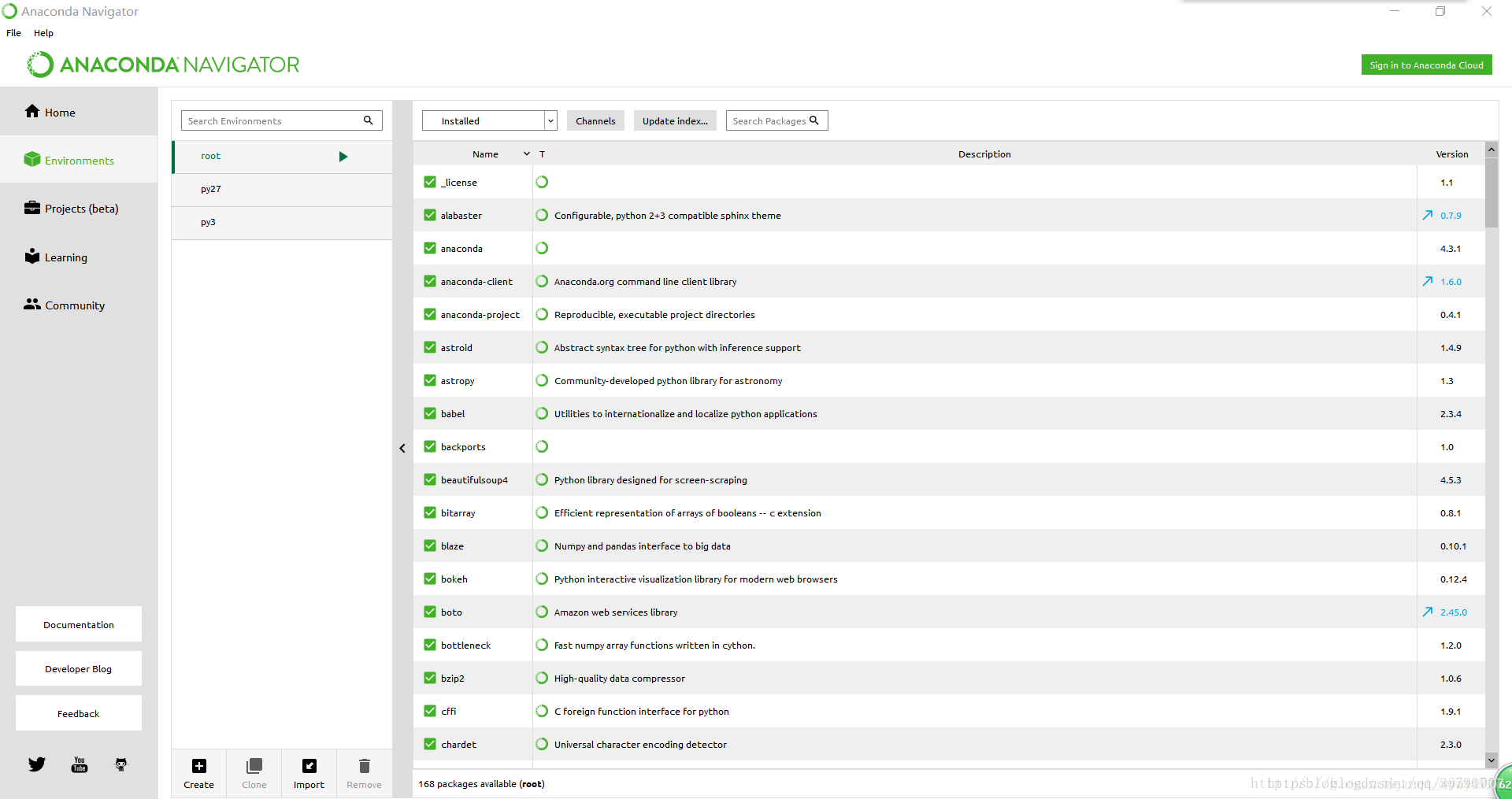Open the Documentation link
Image resolution: width=1512 pixels, height=799 pixels.
79,624
